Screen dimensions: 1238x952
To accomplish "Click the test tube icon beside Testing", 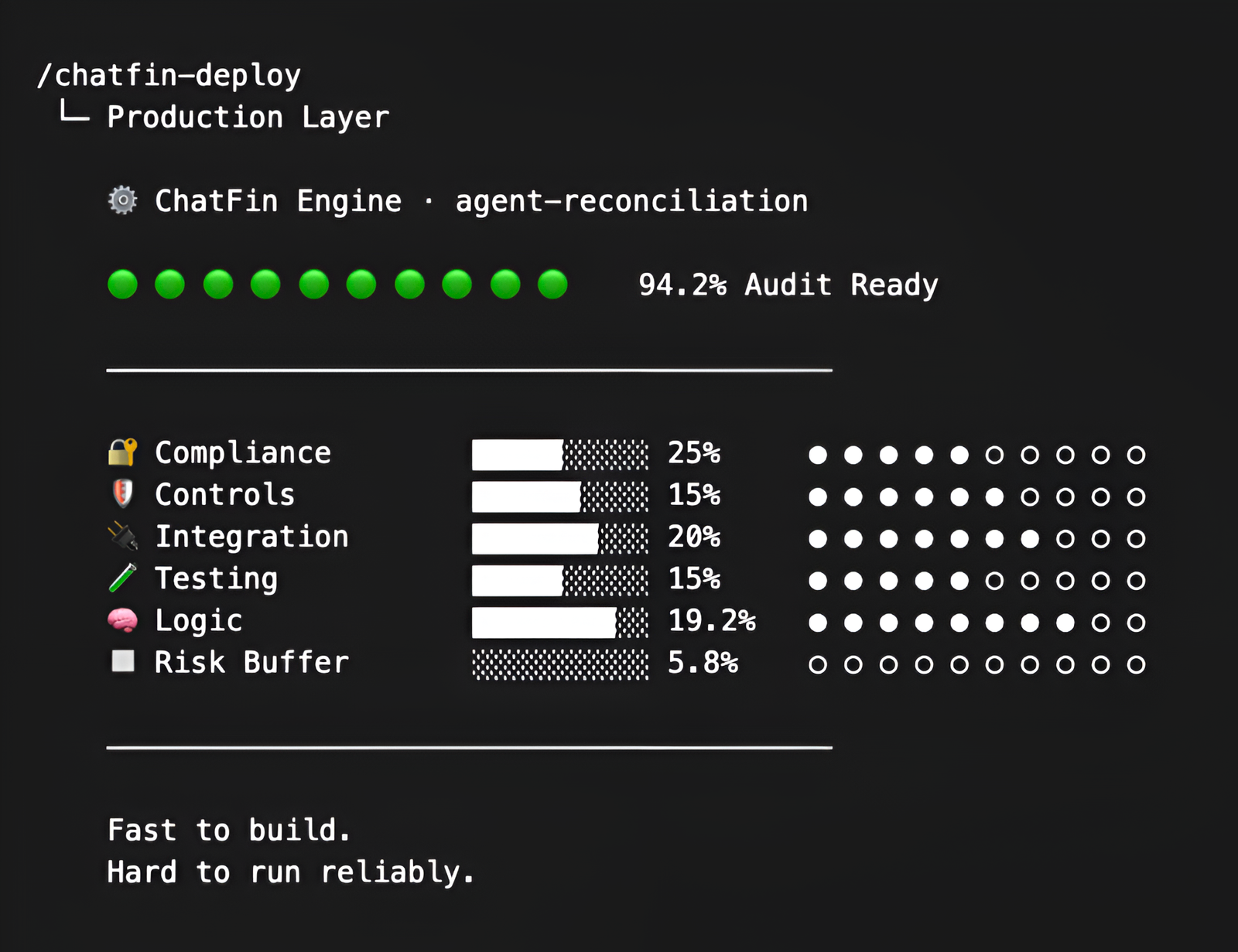I will [122, 578].
